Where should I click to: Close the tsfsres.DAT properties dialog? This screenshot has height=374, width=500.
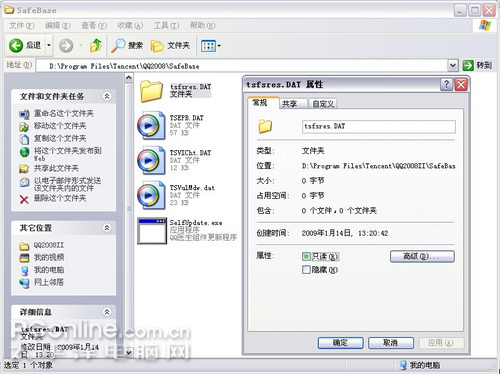coord(461,84)
